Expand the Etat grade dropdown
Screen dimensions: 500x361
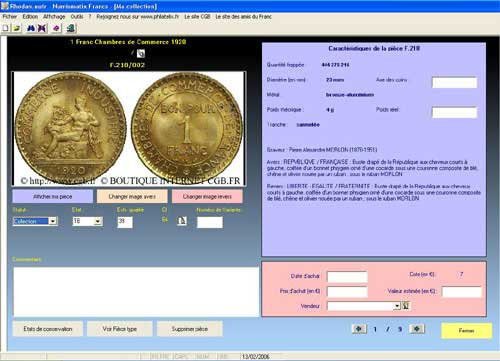point(98,221)
